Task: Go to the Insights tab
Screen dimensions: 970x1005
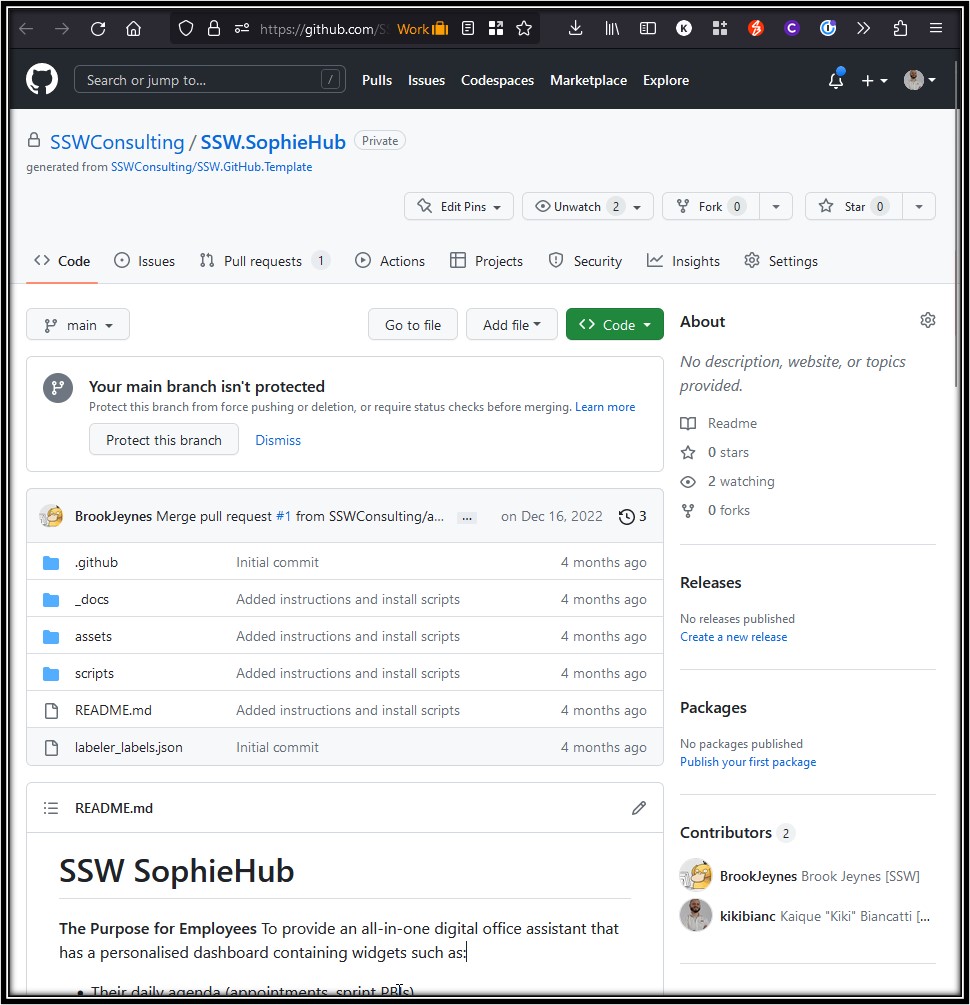Action: 684,261
